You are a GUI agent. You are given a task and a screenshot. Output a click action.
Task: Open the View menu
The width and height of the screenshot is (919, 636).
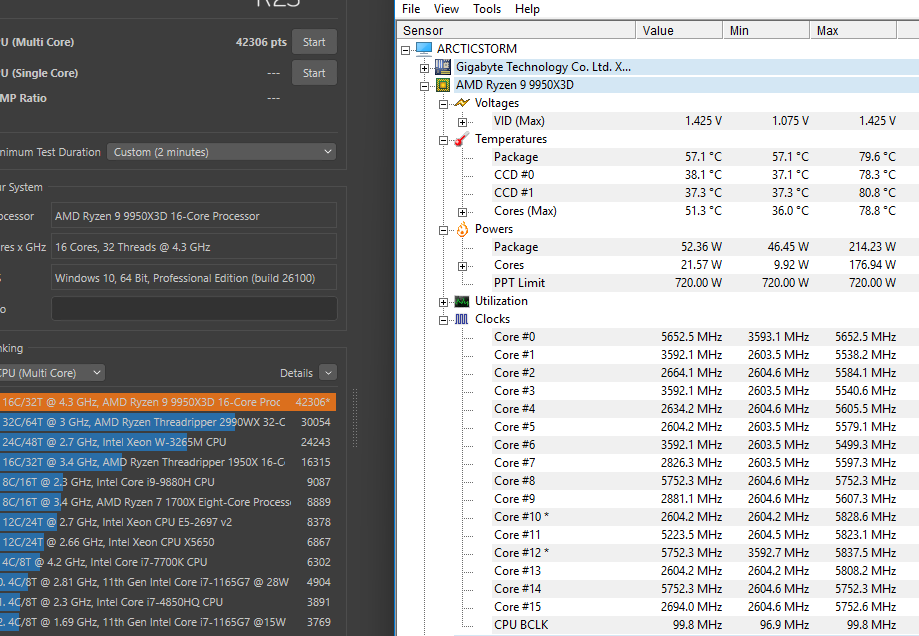[x=446, y=9]
